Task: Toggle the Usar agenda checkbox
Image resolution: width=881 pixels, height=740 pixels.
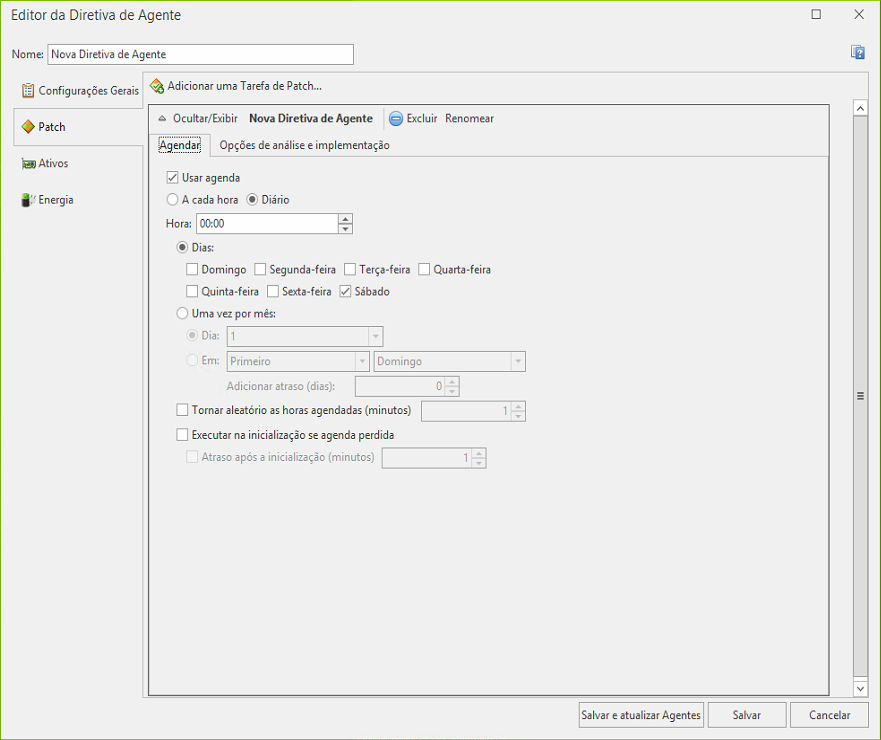Action: point(172,178)
